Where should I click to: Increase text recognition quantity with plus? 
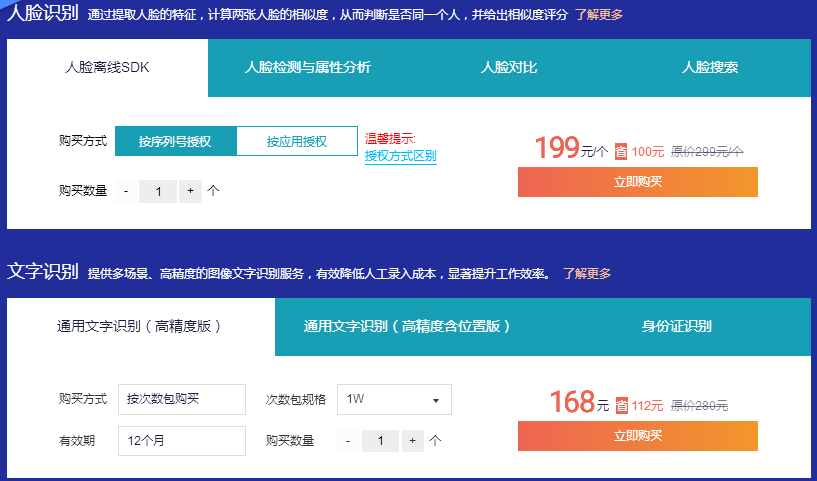[x=413, y=441]
